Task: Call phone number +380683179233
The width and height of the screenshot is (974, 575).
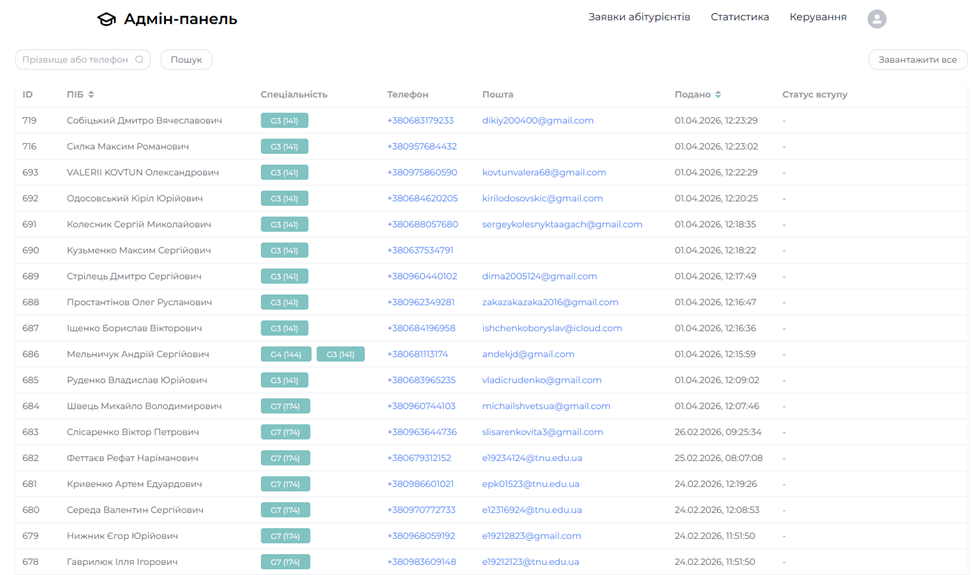Action: coord(420,120)
